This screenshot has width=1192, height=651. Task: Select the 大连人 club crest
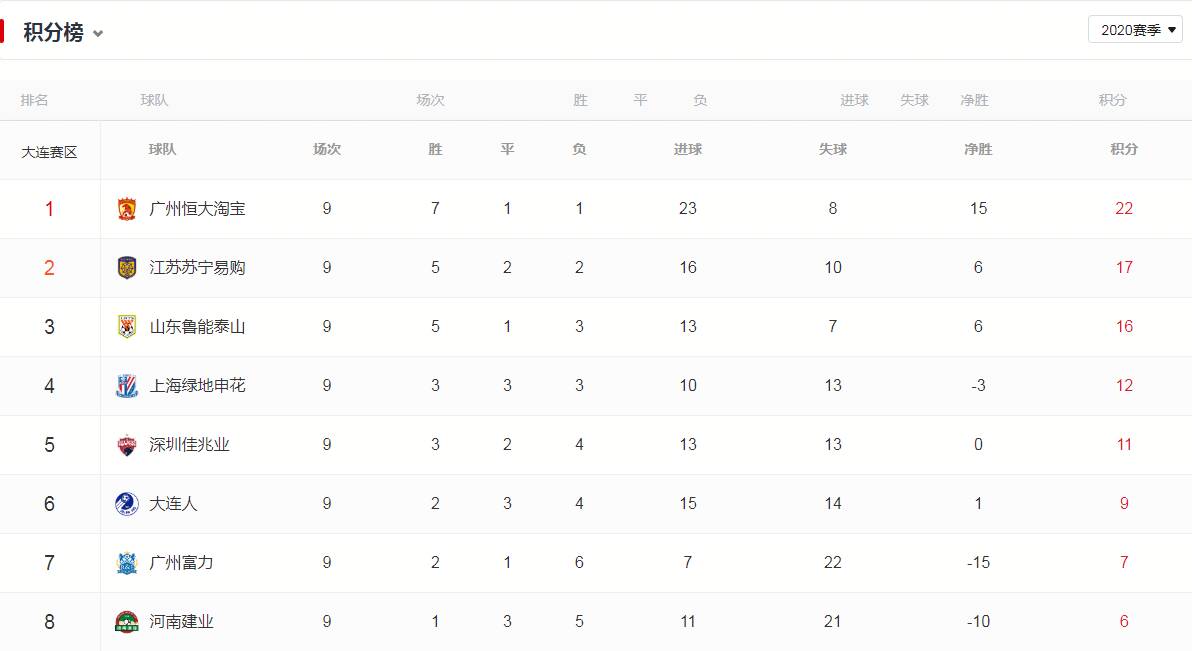125,503
